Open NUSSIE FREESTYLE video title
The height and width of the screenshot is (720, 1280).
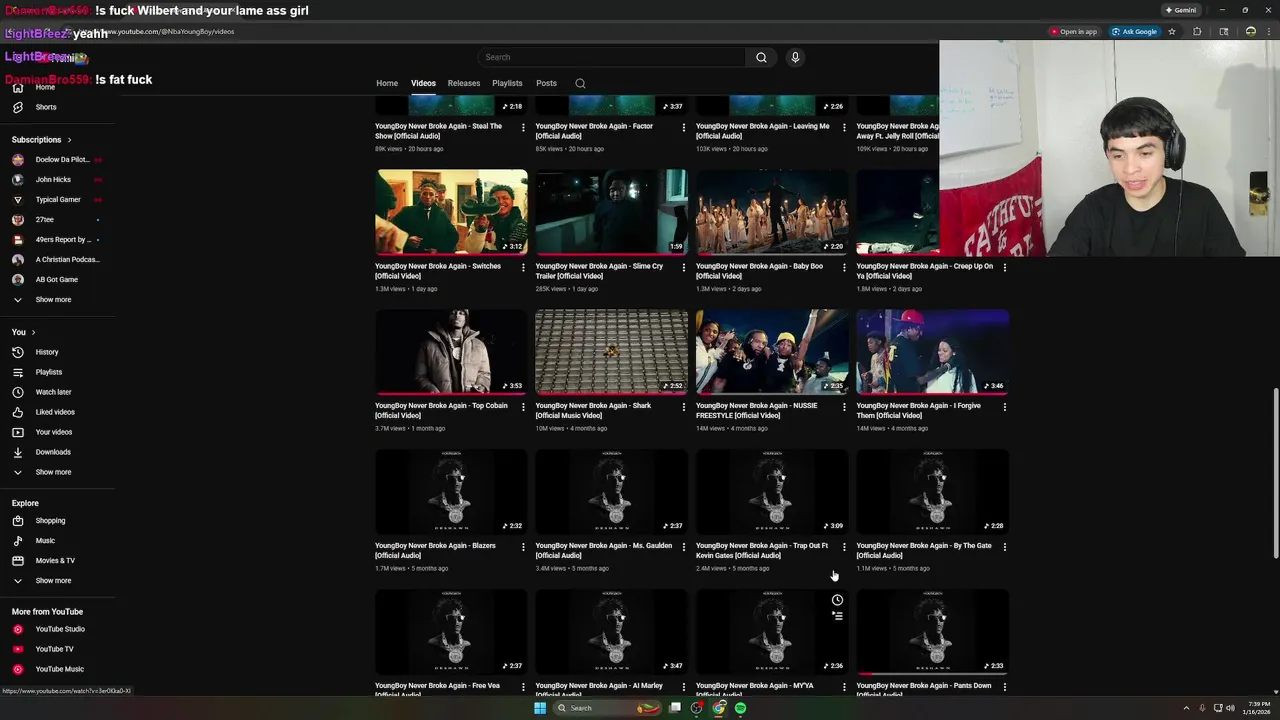point(756,410)
